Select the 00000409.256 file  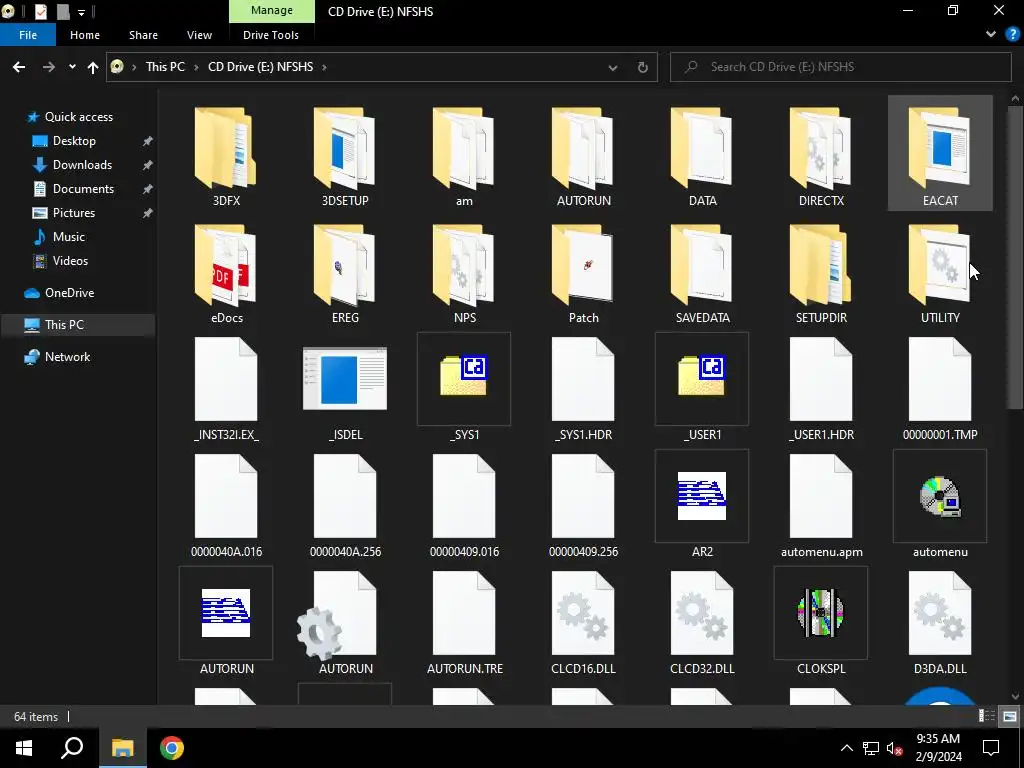click(x=583, y=505)
